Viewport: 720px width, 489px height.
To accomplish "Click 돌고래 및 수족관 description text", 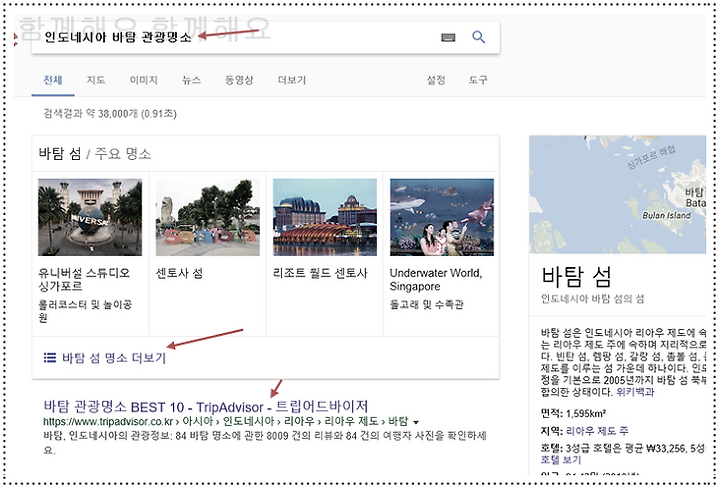I will (427, 304).
